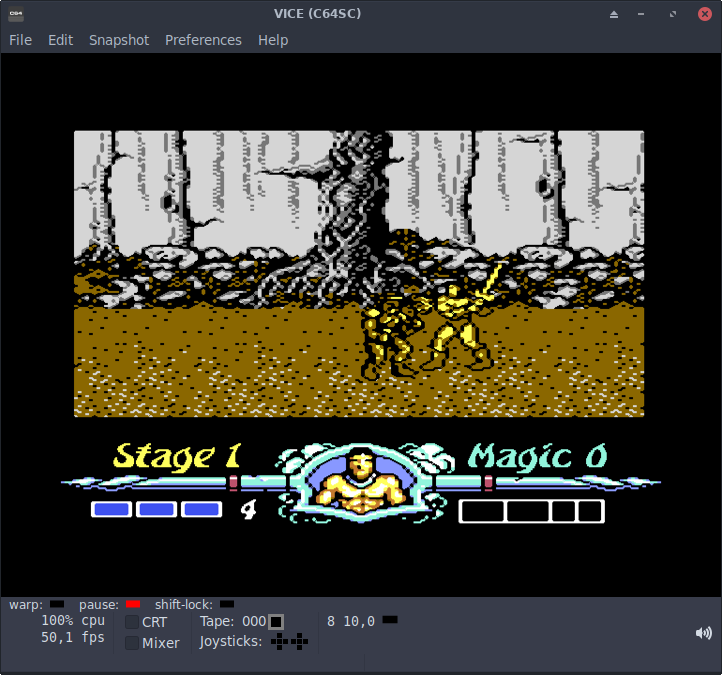This screenshot has width=722, height=675.
Task: Click the second joystick direction indicator
Action: (x=299, y=641)
